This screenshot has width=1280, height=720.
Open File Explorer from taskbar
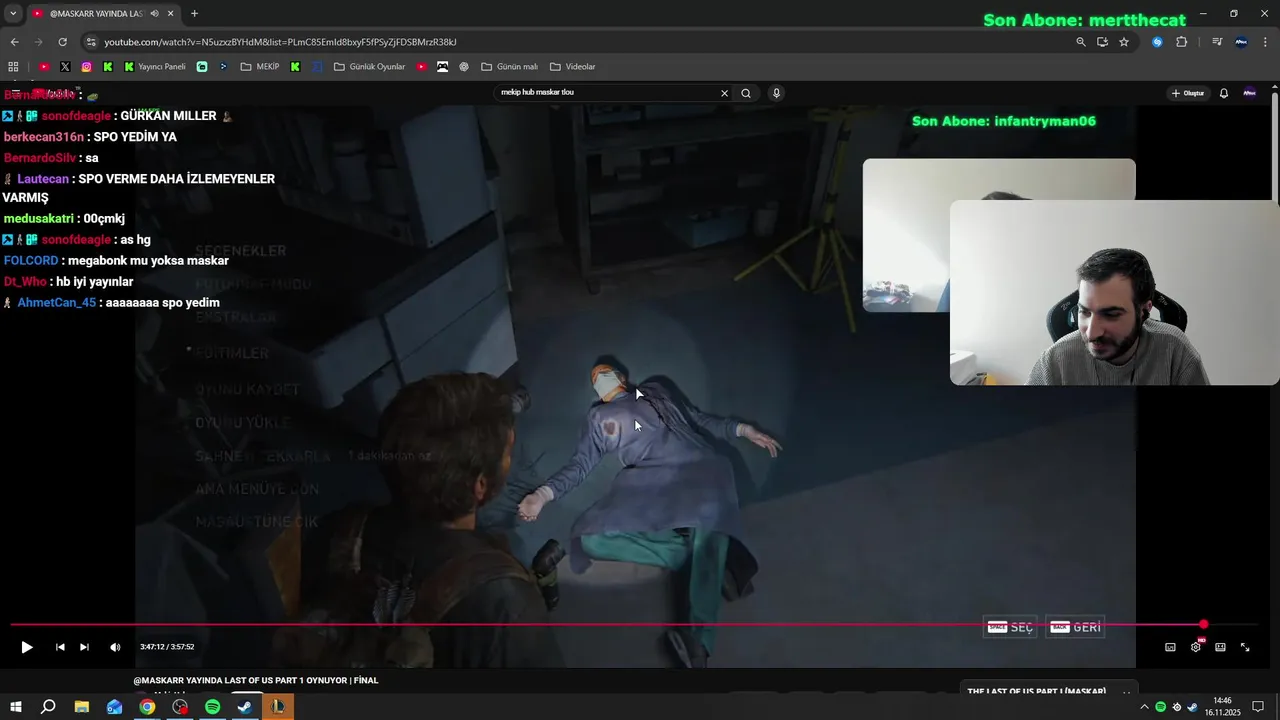82,707
